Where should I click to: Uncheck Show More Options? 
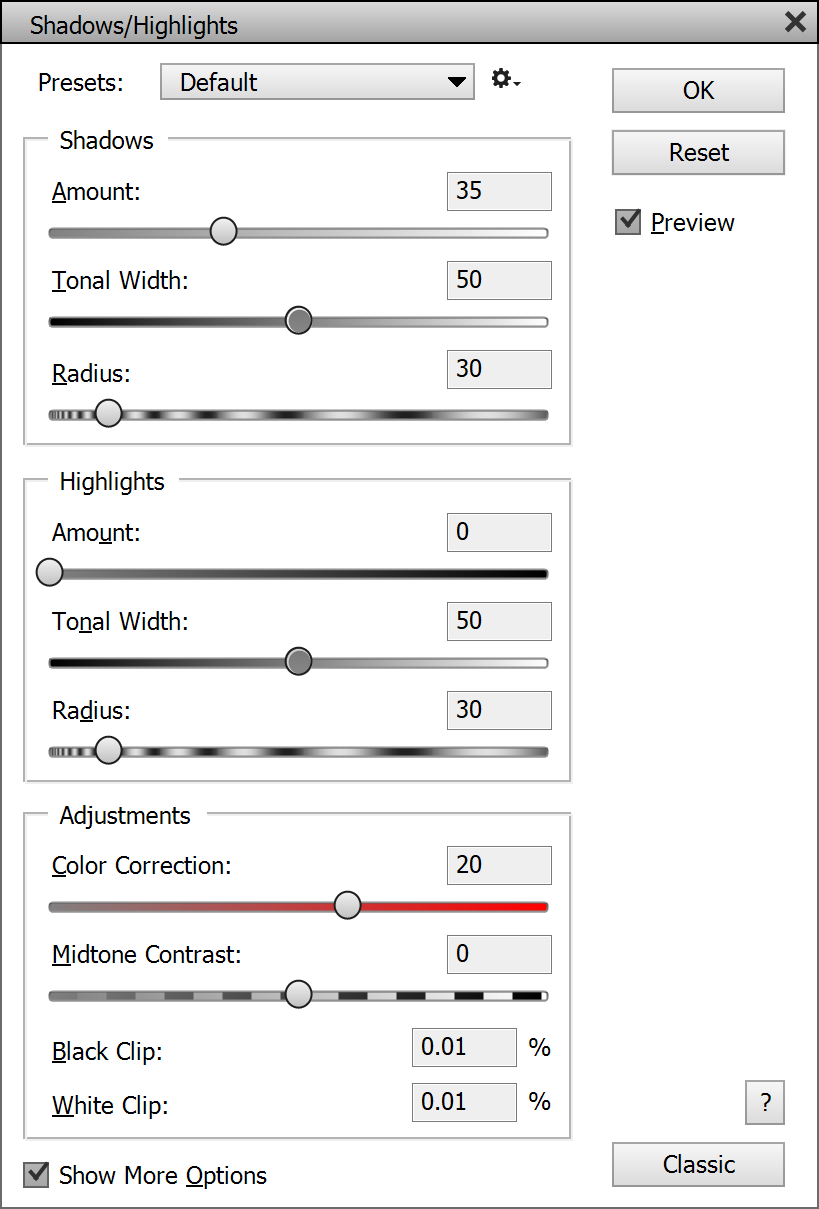click(37, 1175)
